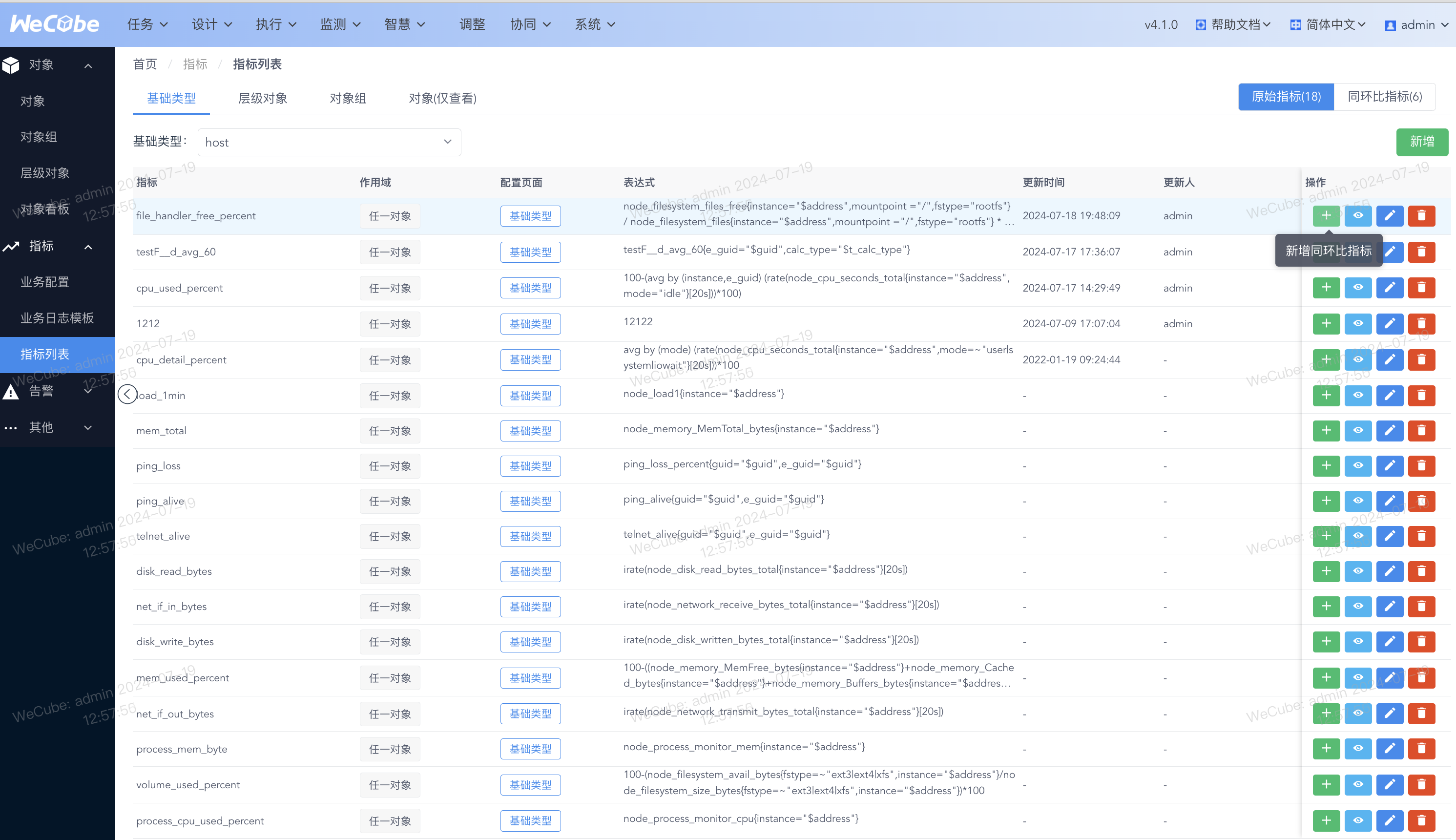Delete the file_handler_free_percent metric
1456x840 pixels.
[x=1421, y=216]
